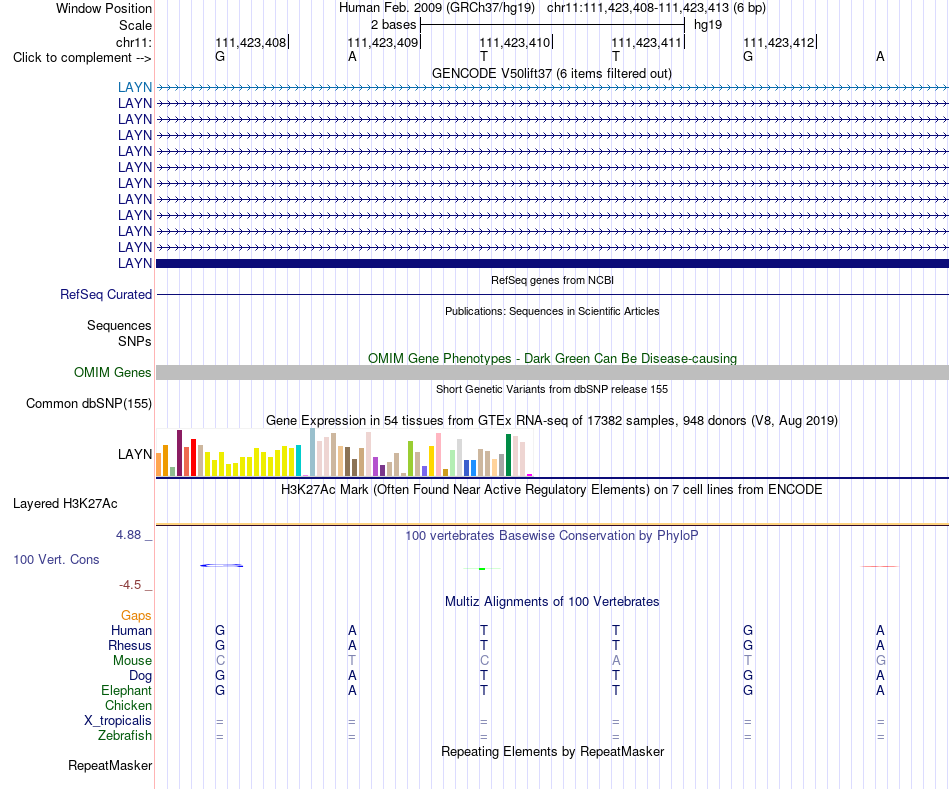
Task: Click the '2 bases' scale bar
Action: pos(552,25)
